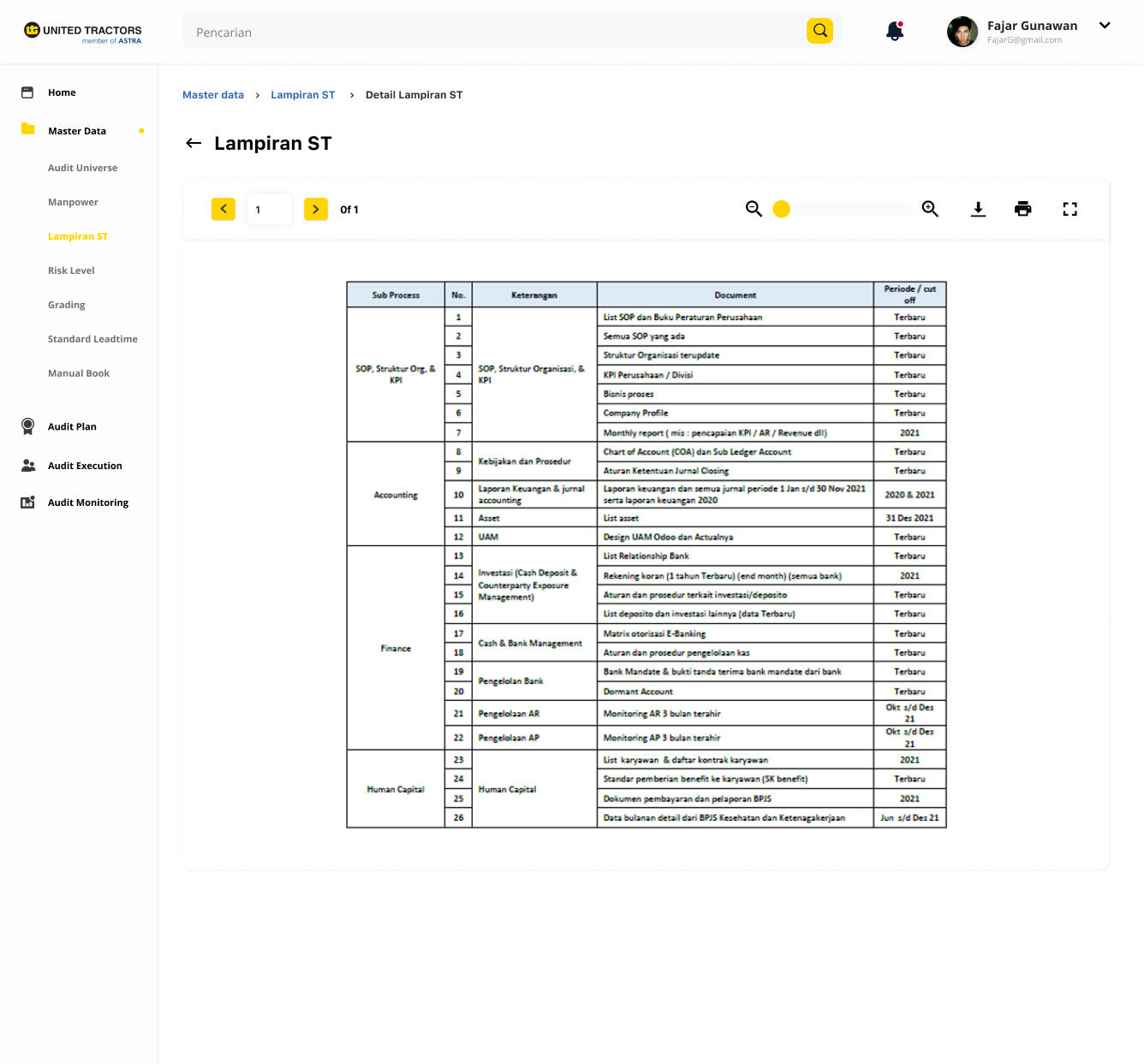The height and width of the screenshot is (1064, 1144).
Task: Click the zoom out magnifier icon
Action: click(x=754, y=209)
